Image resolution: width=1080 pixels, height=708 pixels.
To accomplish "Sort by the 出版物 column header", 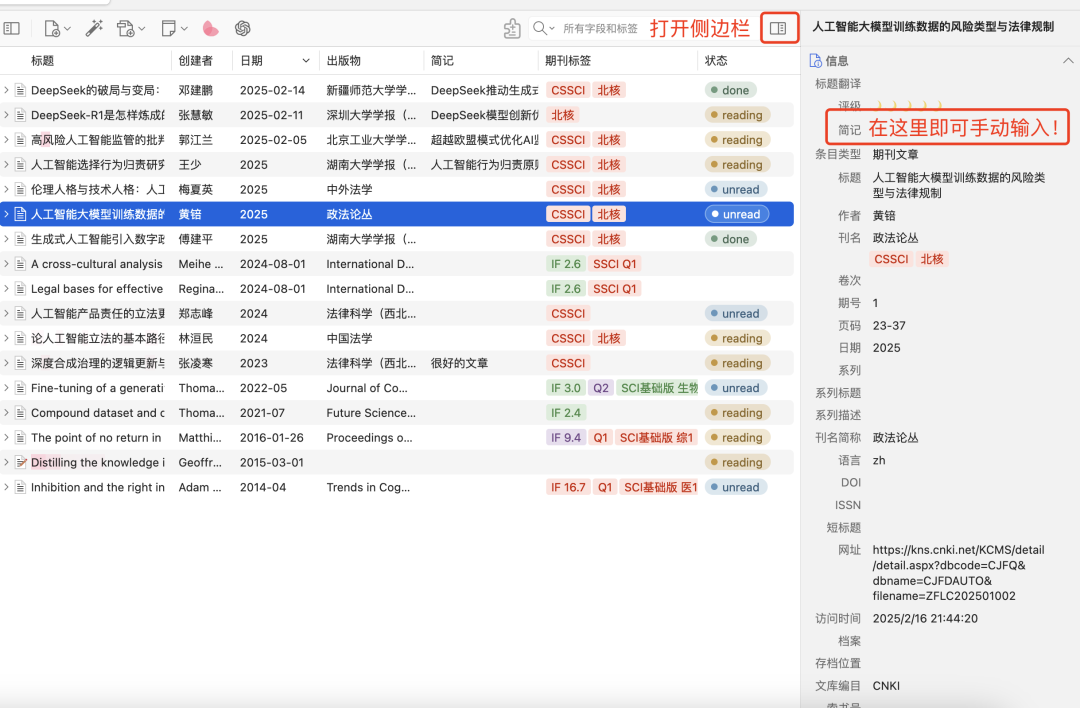I will pos(344,61).
